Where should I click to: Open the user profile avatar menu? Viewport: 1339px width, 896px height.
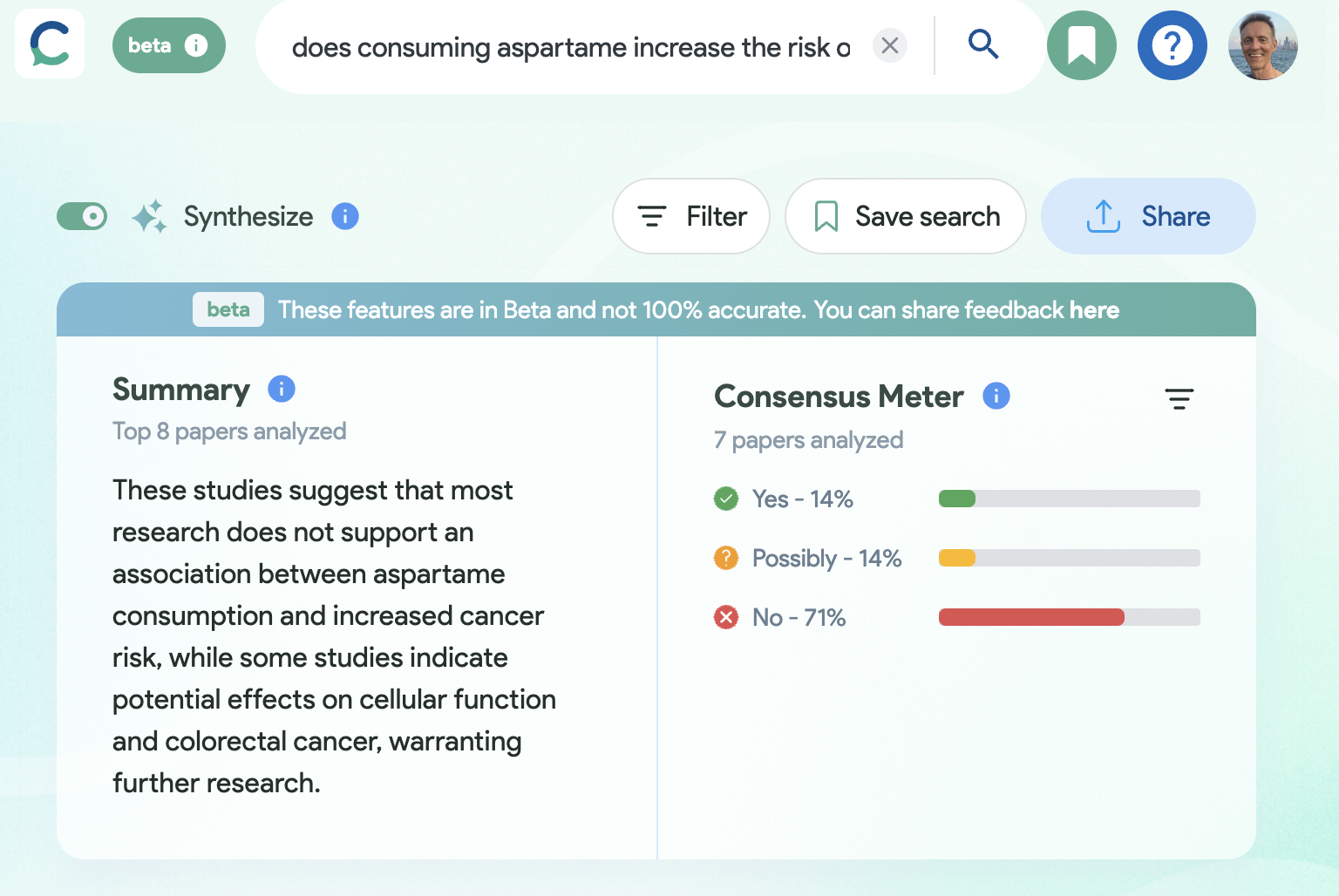click(x=1263, y=45)
